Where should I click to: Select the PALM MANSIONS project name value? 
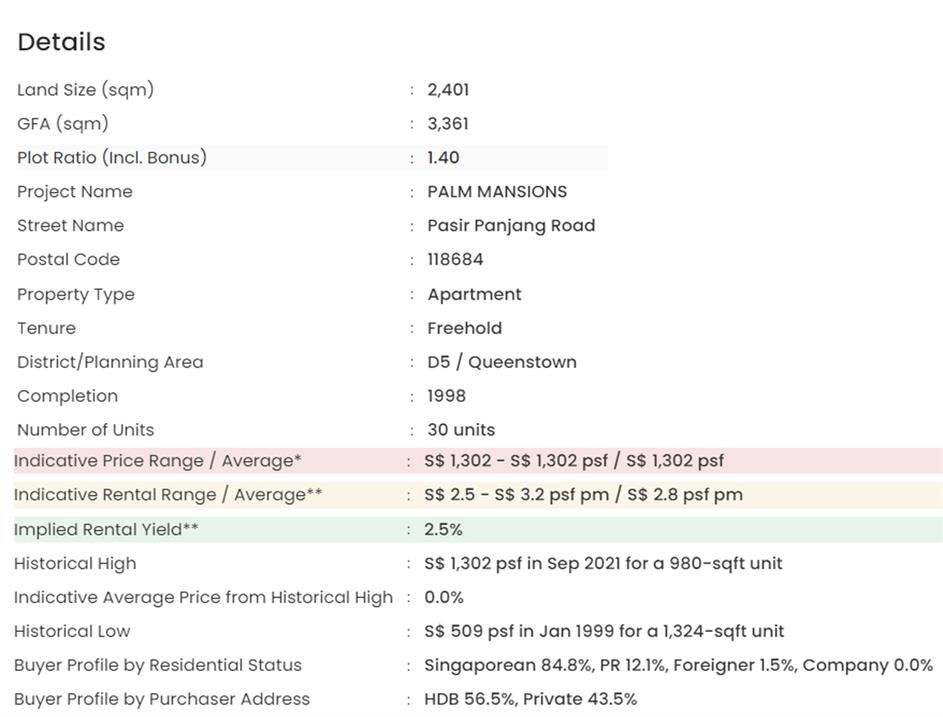(x=496, y=191)
